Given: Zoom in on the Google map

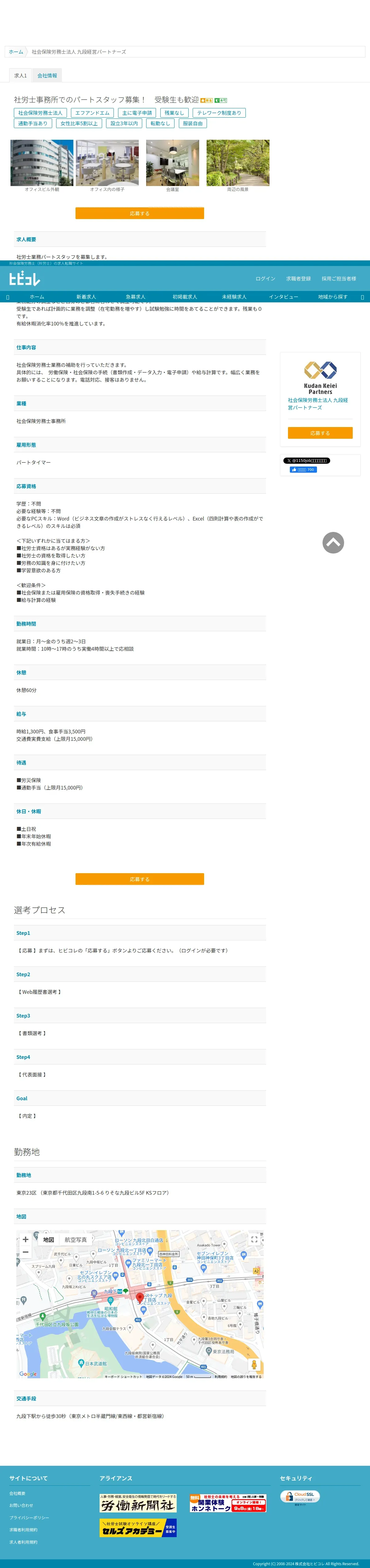Looking at the screenshot, I should pos(26,1239).
